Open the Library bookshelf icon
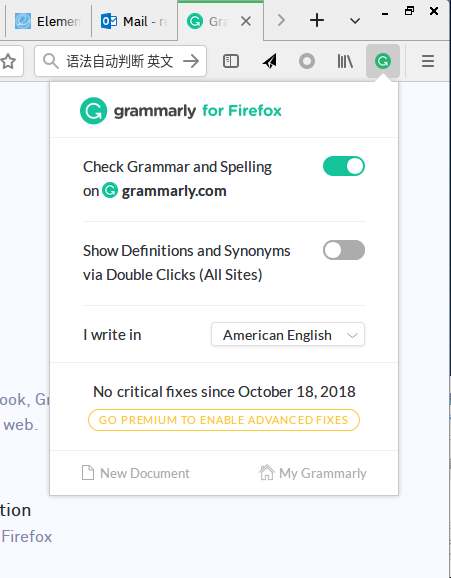This screenshot has height=578, width=451. tap(345, 61)
